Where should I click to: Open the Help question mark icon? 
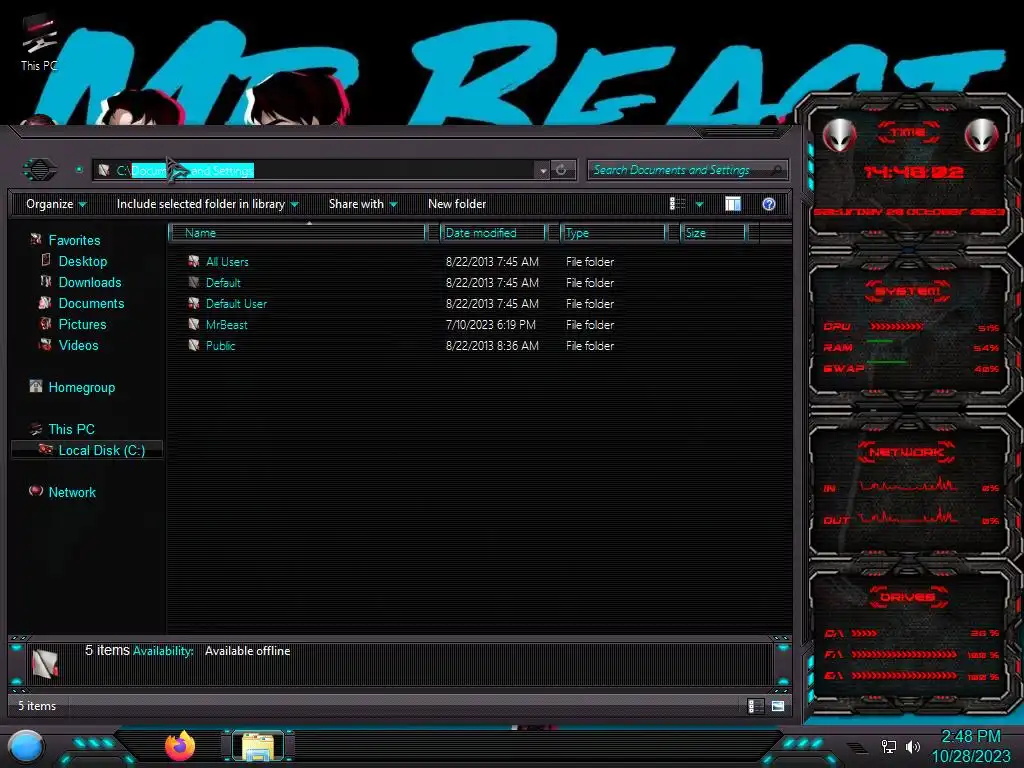click(769, 204)
